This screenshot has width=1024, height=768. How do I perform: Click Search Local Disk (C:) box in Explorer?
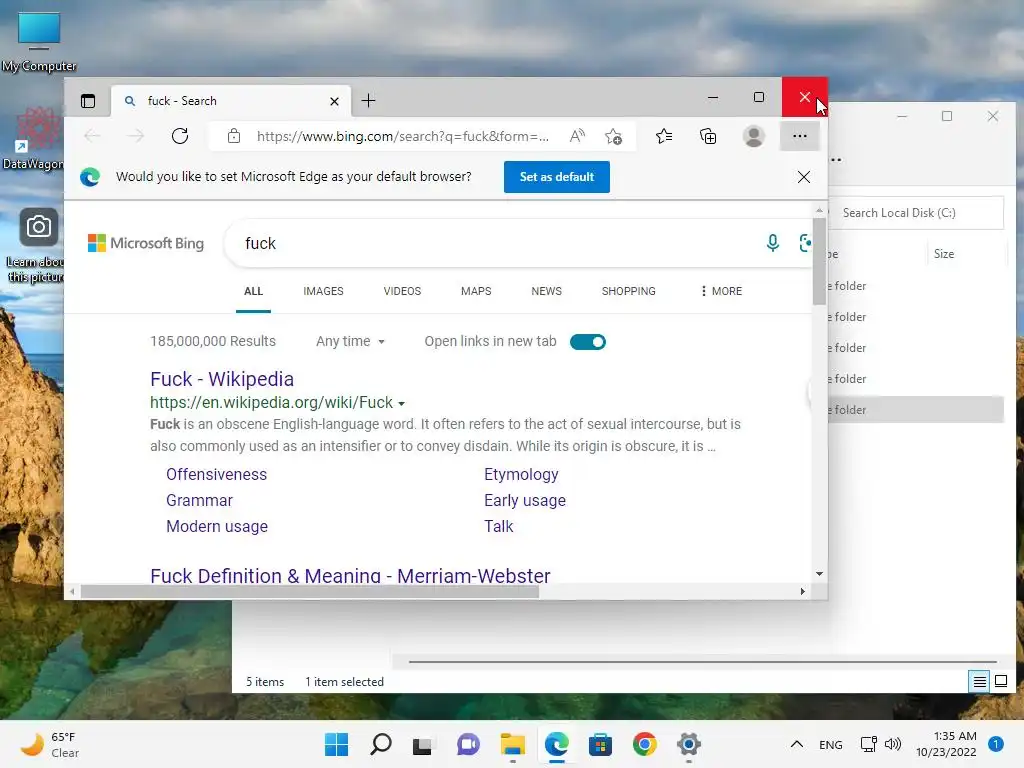[916, 213]
